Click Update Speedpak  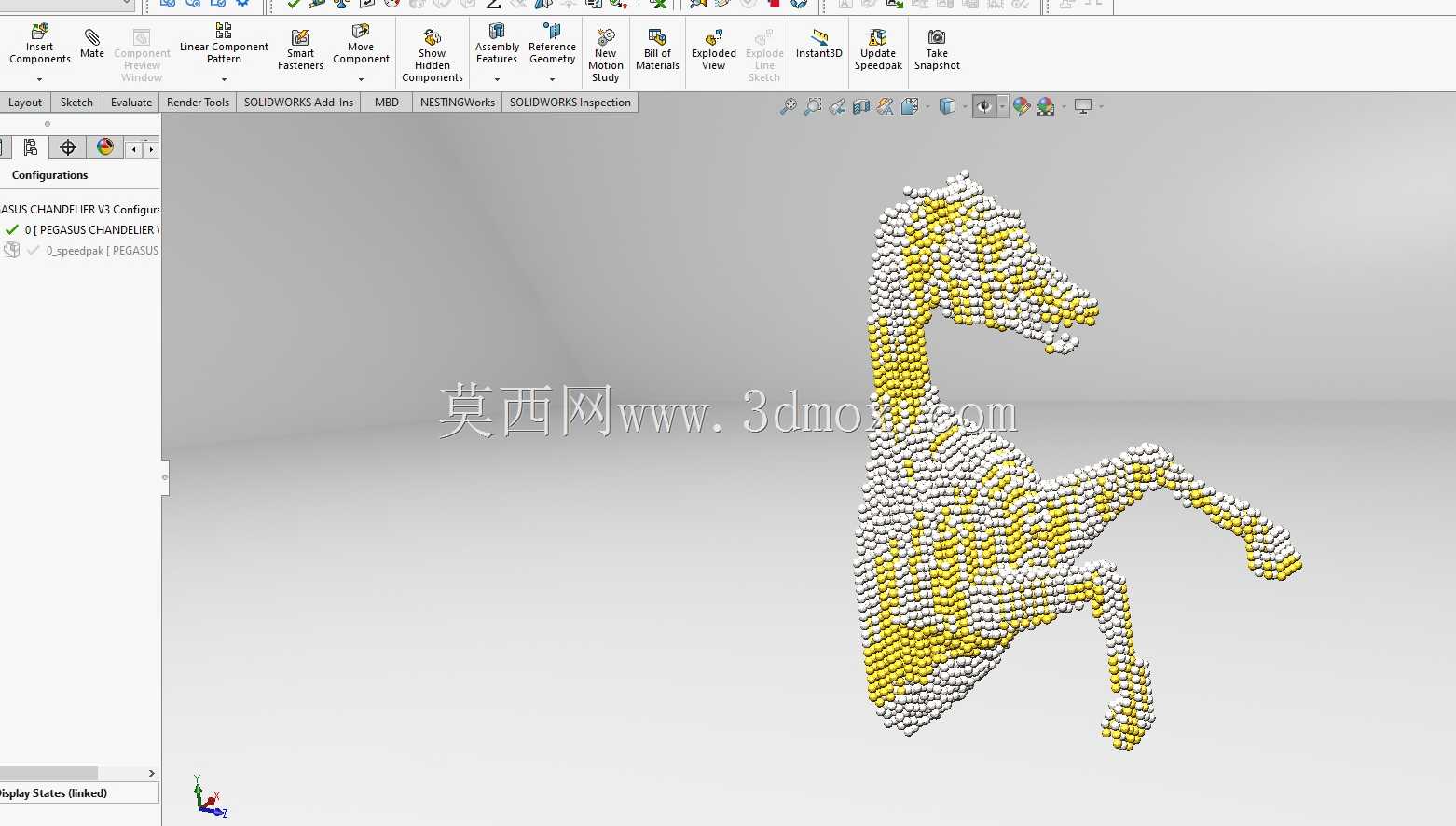pyautogui.click(x=878, y=49)
